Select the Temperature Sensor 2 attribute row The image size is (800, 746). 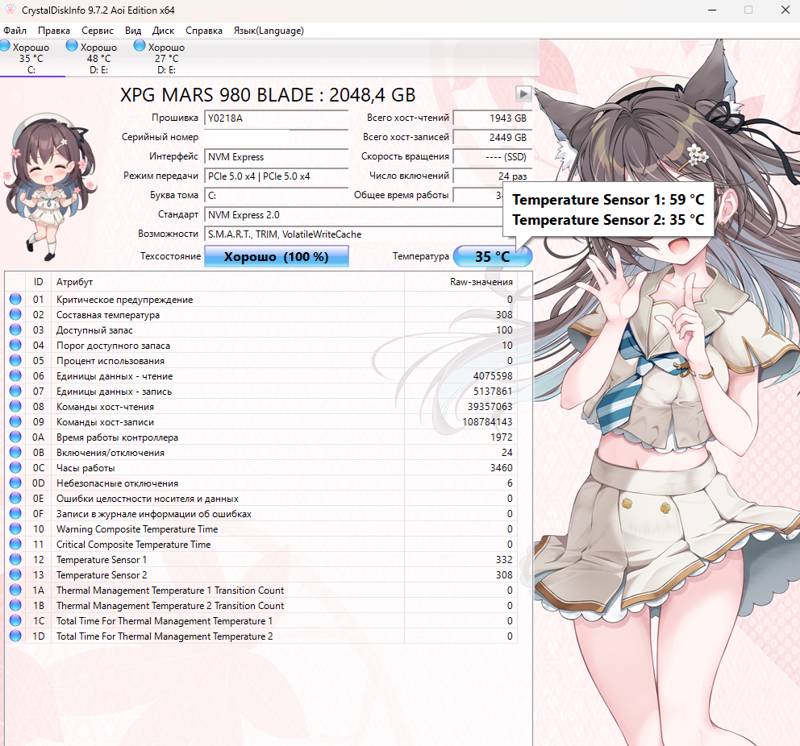point(261,575)
